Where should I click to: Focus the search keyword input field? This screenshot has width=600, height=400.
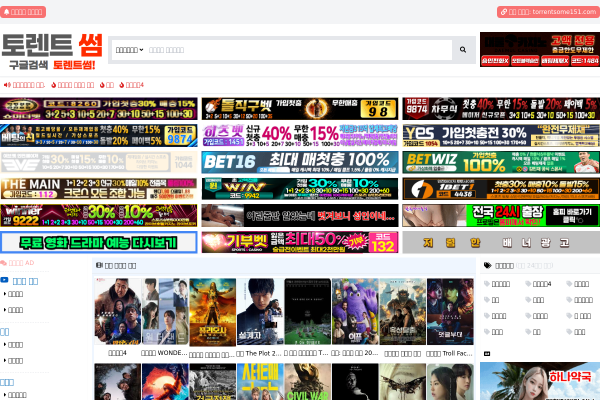click(x=298, y=50)
